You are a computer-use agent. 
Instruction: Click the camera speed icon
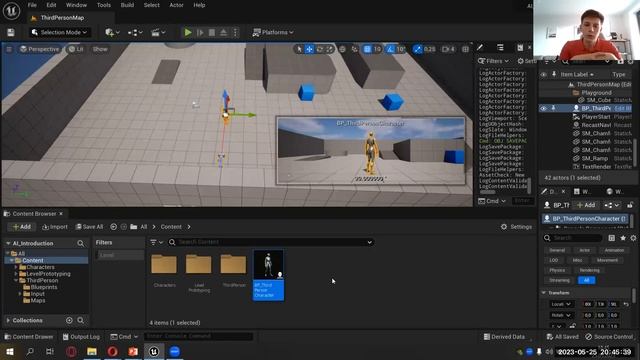[x=445, y=49]
